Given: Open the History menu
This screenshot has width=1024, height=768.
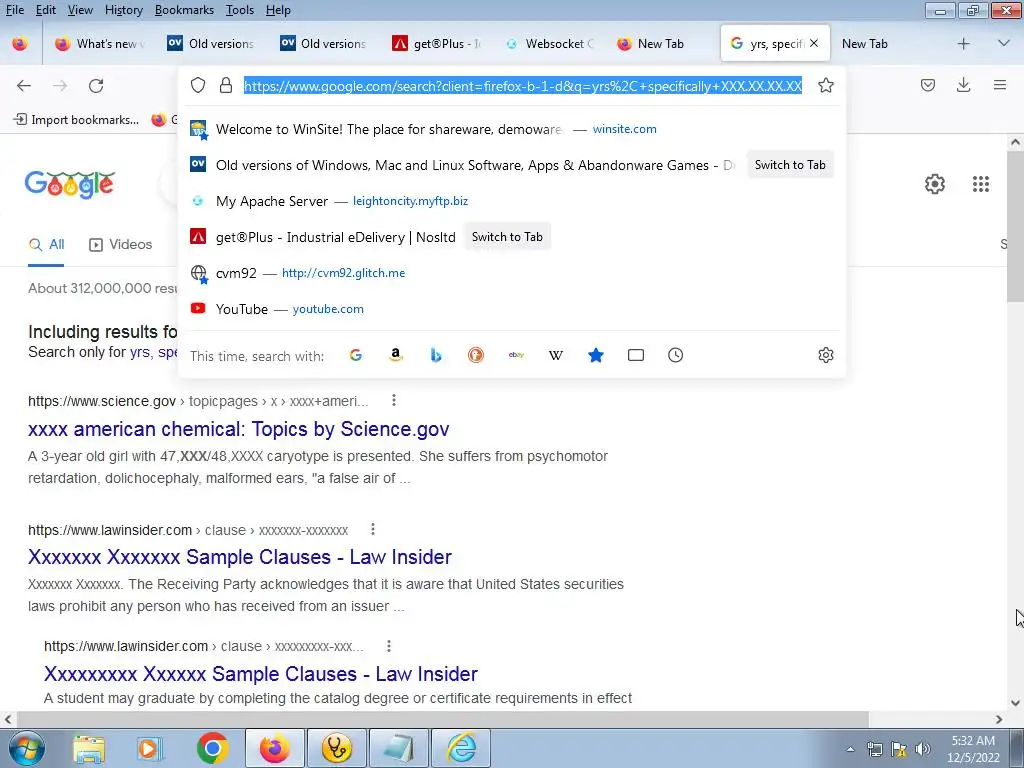Looking at the screenshot, I should [124, 10].
